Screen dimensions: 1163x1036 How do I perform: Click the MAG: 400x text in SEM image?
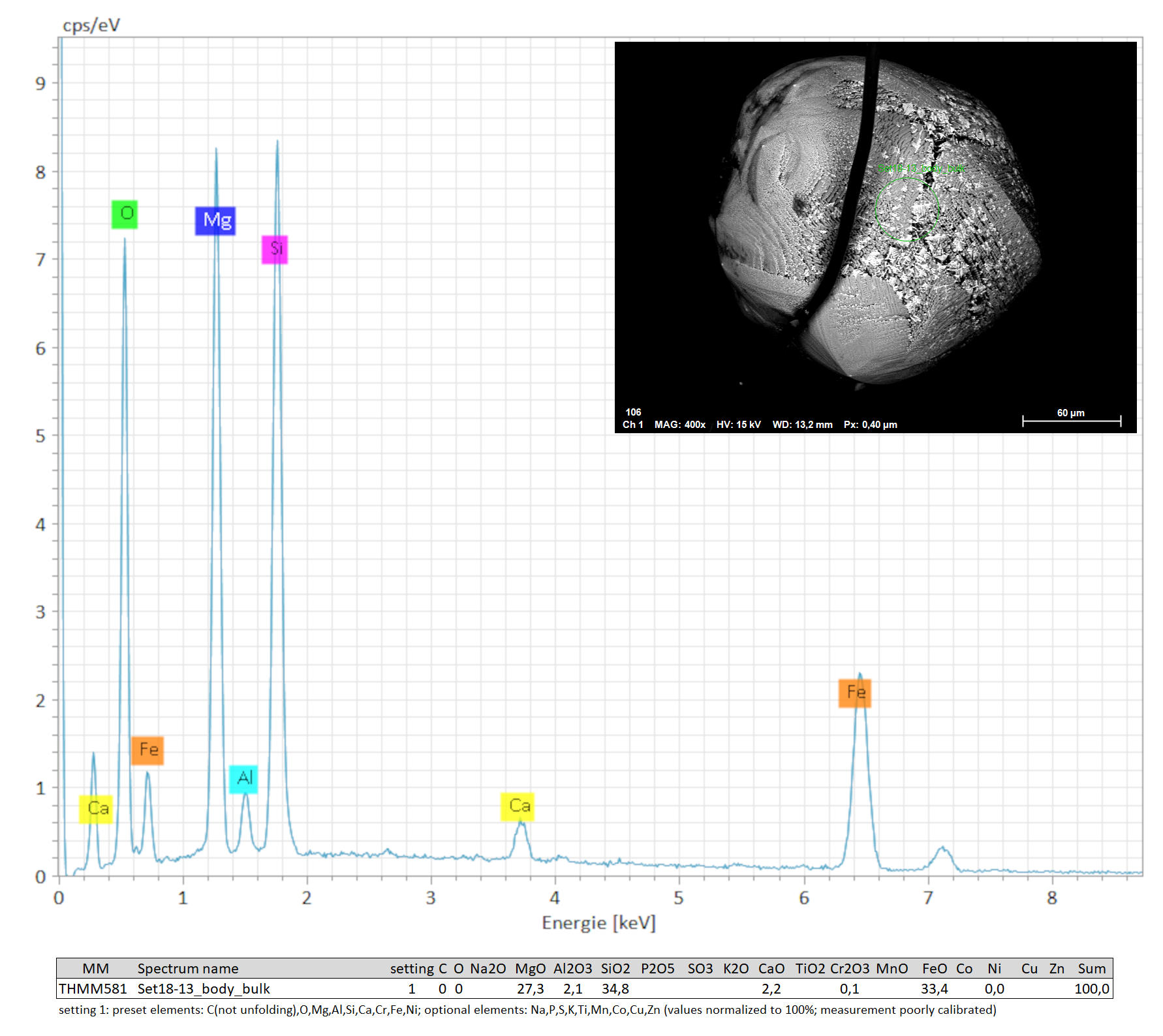pyautogui.click(x=679, y=425)
